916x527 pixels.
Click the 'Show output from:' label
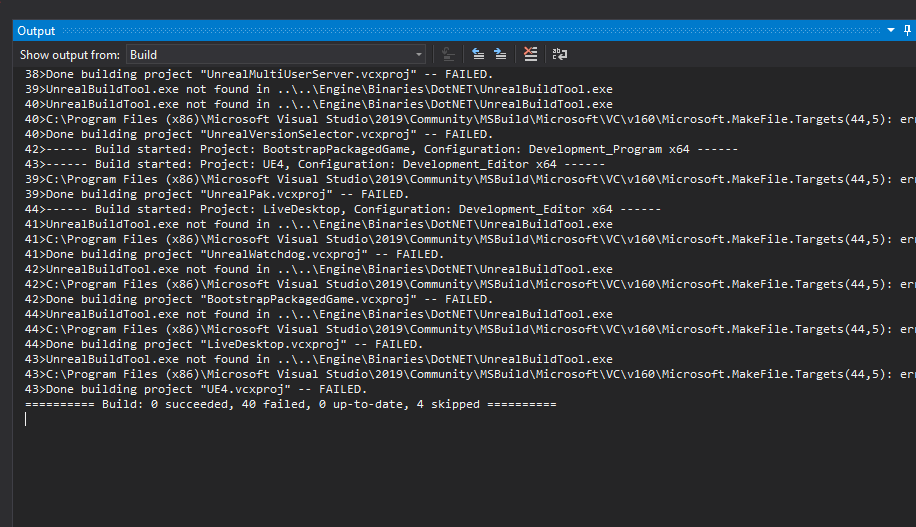(x=70, y=55)
